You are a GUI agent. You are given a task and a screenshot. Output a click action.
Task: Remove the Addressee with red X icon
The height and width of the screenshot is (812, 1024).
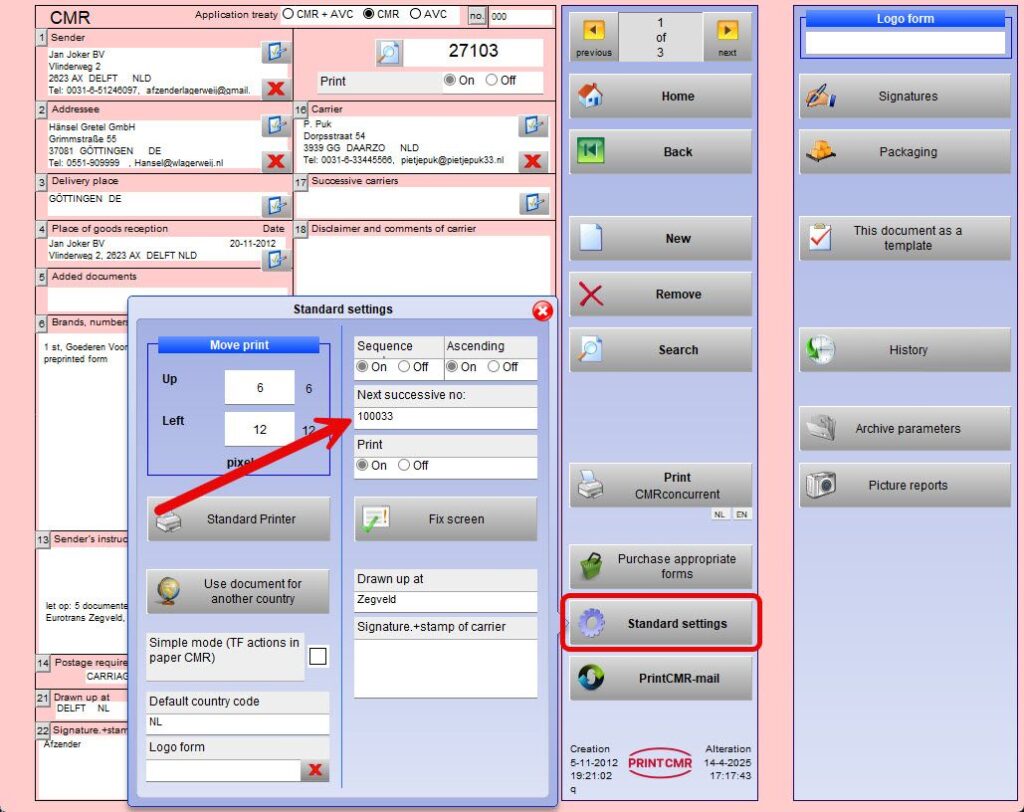pos(274,160)
